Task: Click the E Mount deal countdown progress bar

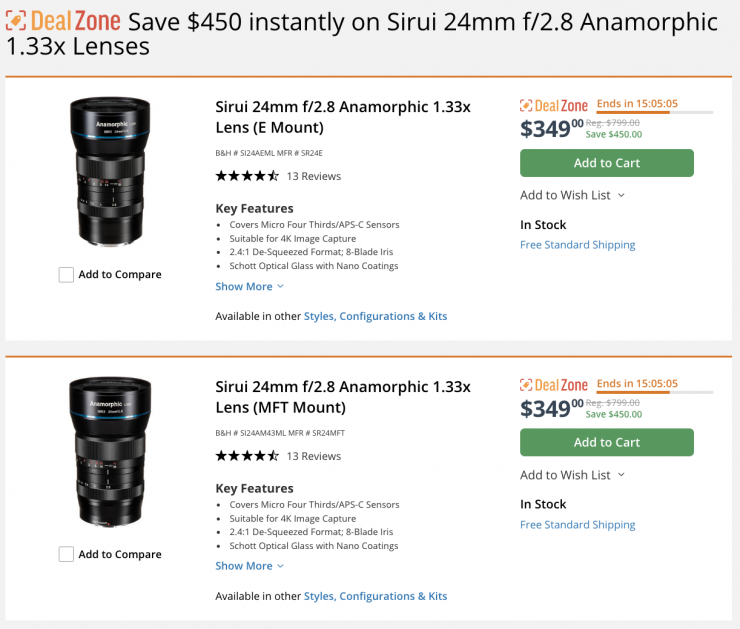Action: 654,113
